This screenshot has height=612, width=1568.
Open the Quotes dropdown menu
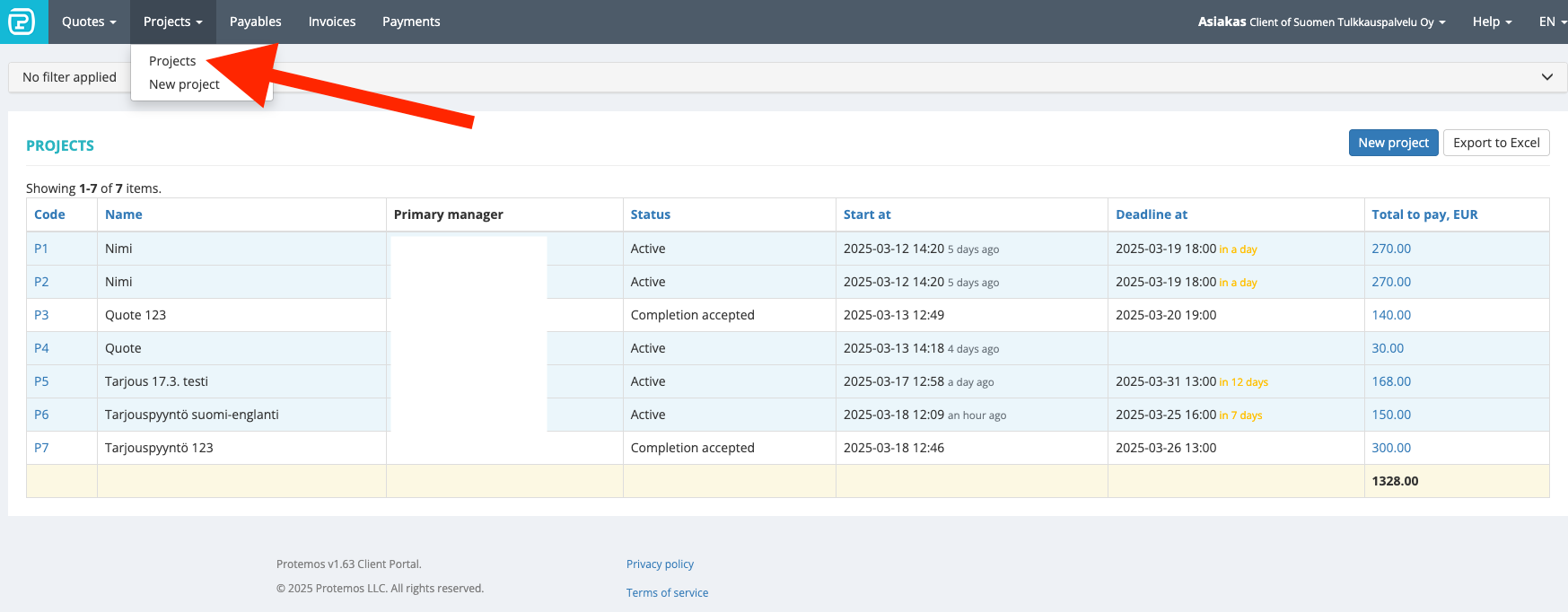tap(89, 22)
